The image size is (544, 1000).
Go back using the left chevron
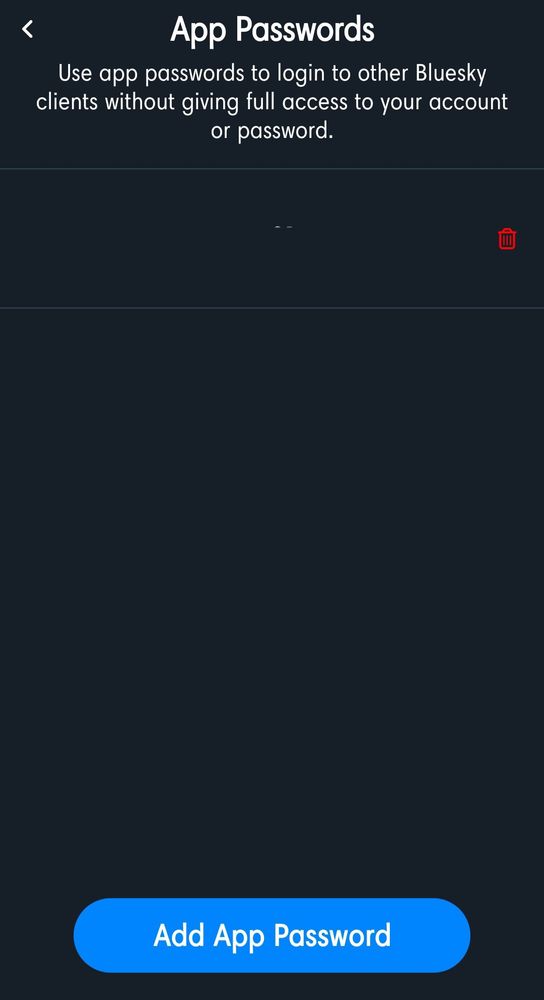(27, 29)
